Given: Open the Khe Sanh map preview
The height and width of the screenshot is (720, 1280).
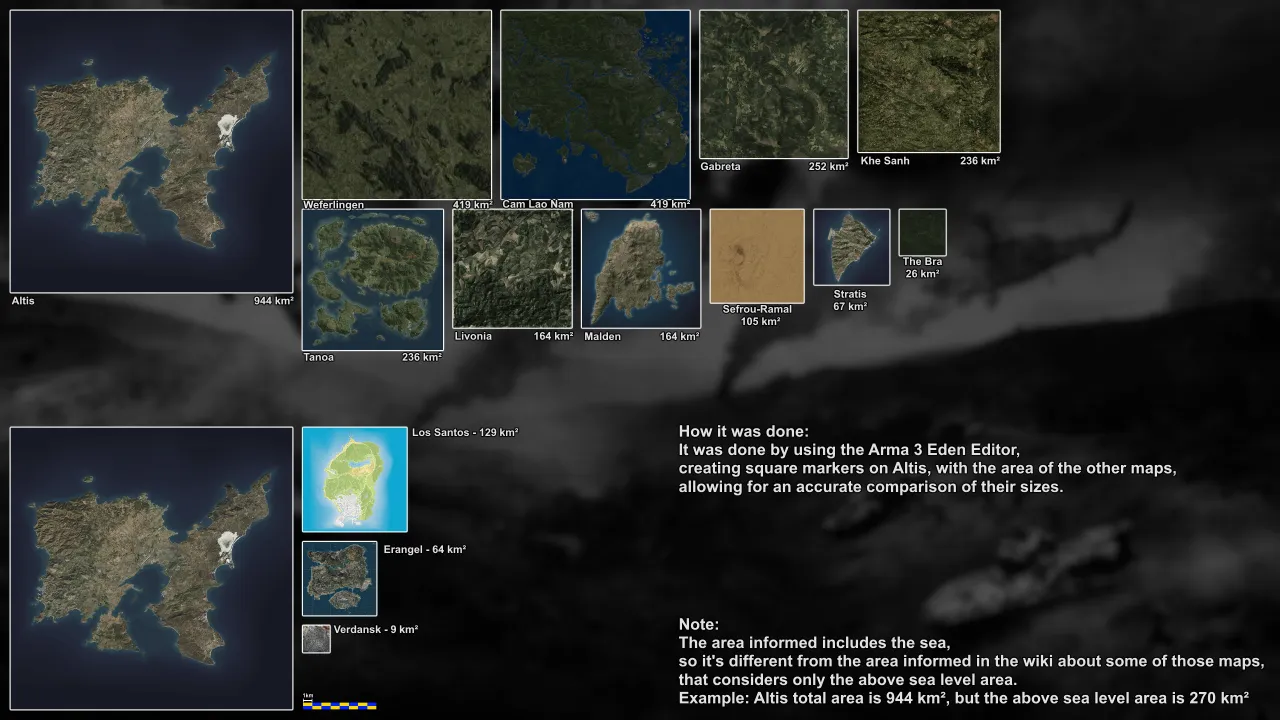Looking at the screenshot, I should [x=928, y=80].
